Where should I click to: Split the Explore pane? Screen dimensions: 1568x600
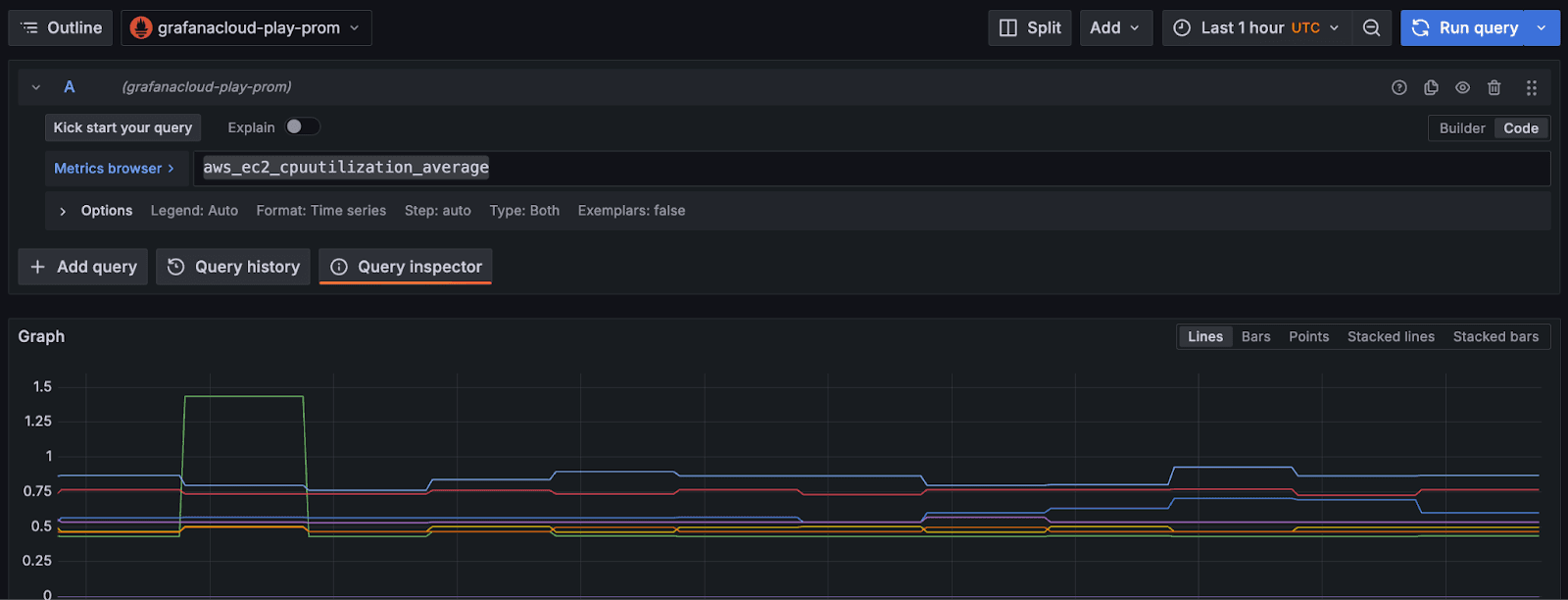click(1030, 27)
